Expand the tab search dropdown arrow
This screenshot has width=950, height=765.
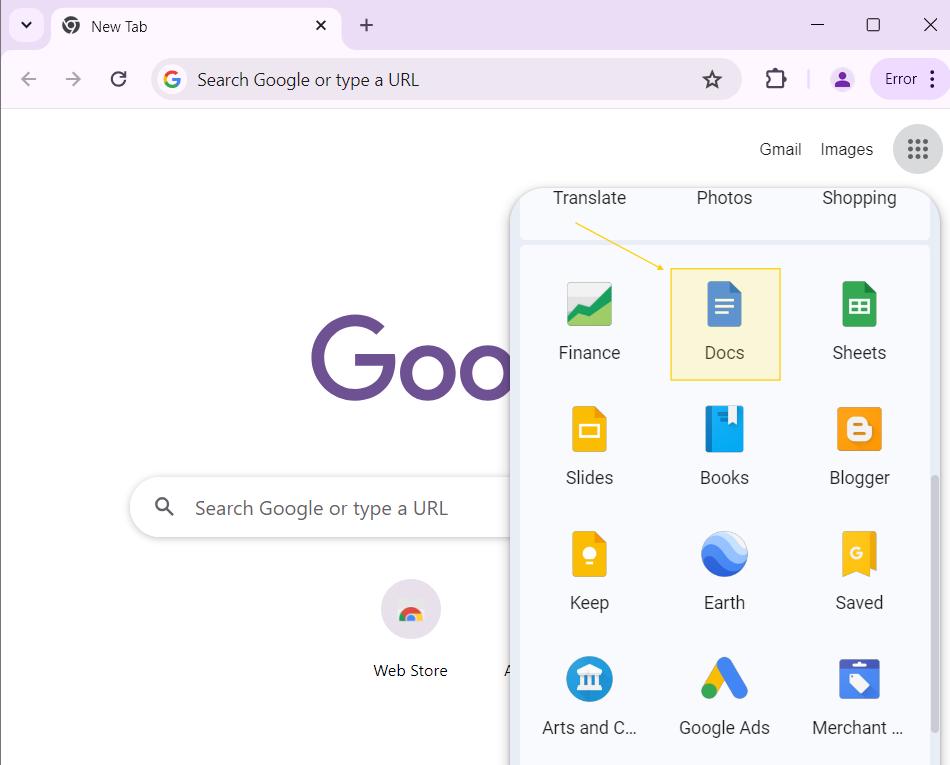click(x=27, y=25)
